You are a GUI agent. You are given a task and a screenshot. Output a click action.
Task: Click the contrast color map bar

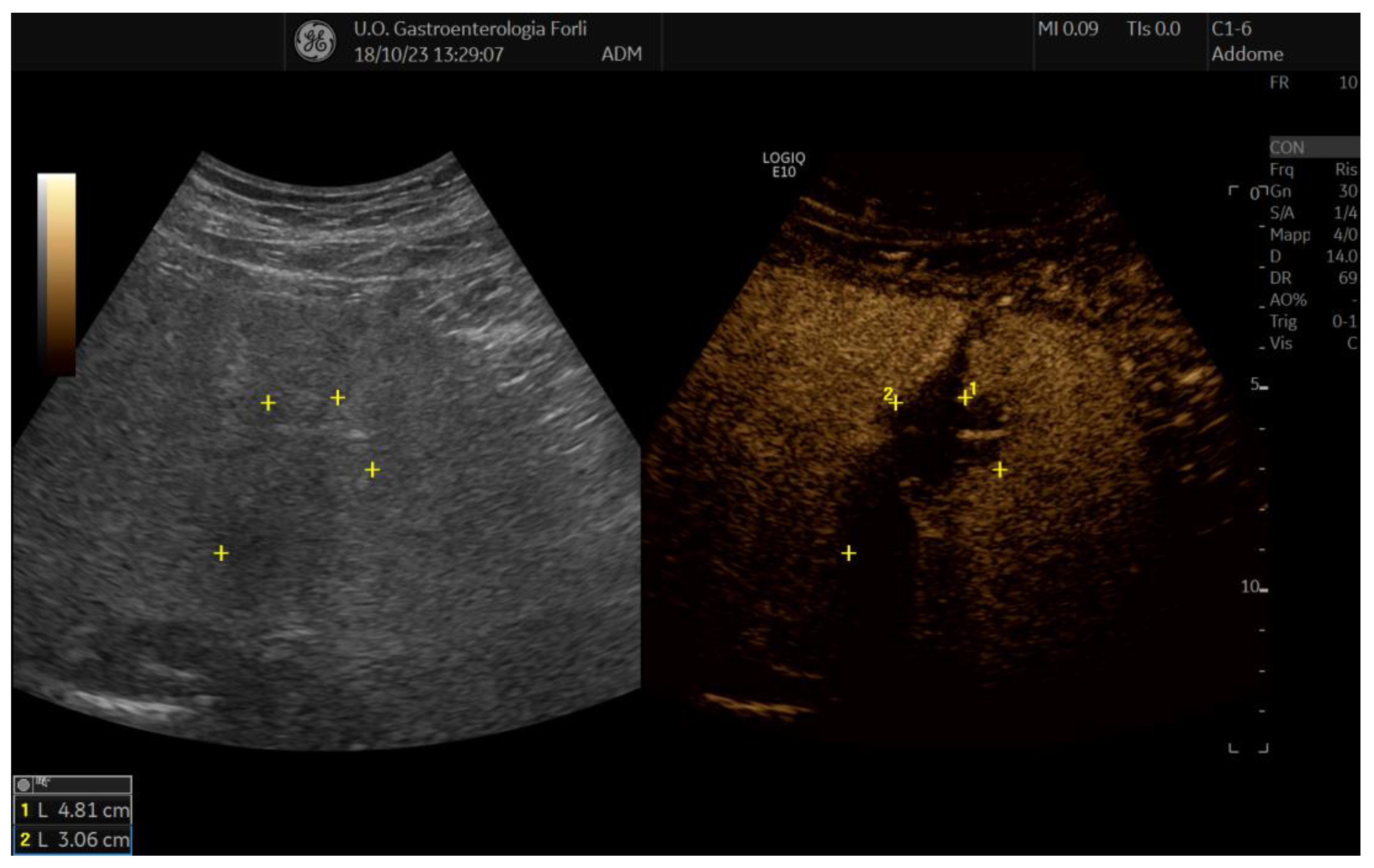tap(57, 274)
